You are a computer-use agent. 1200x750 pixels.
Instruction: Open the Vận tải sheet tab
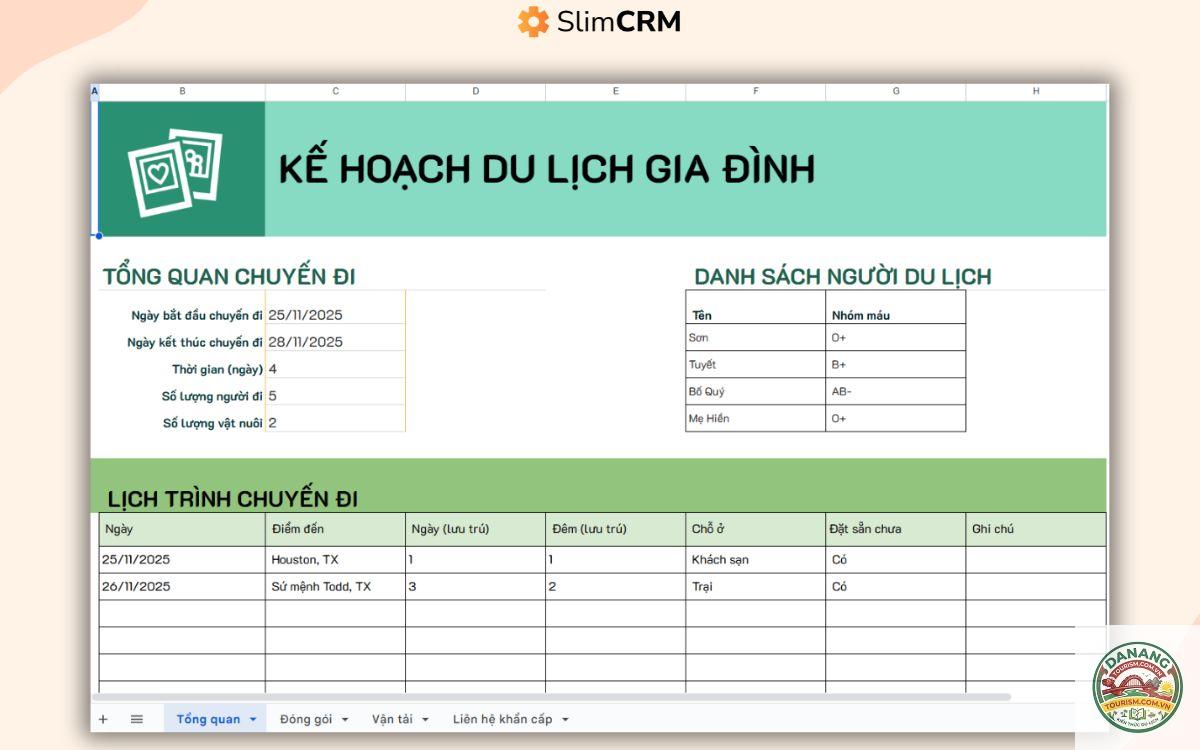pos(394,719)
